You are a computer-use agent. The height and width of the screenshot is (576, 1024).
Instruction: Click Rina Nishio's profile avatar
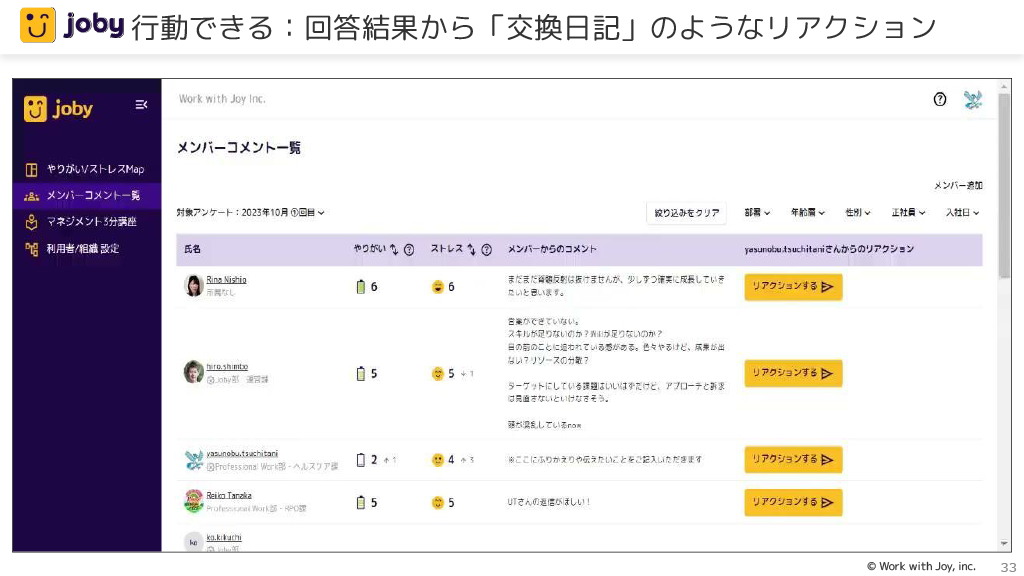(x=194, y=286)
